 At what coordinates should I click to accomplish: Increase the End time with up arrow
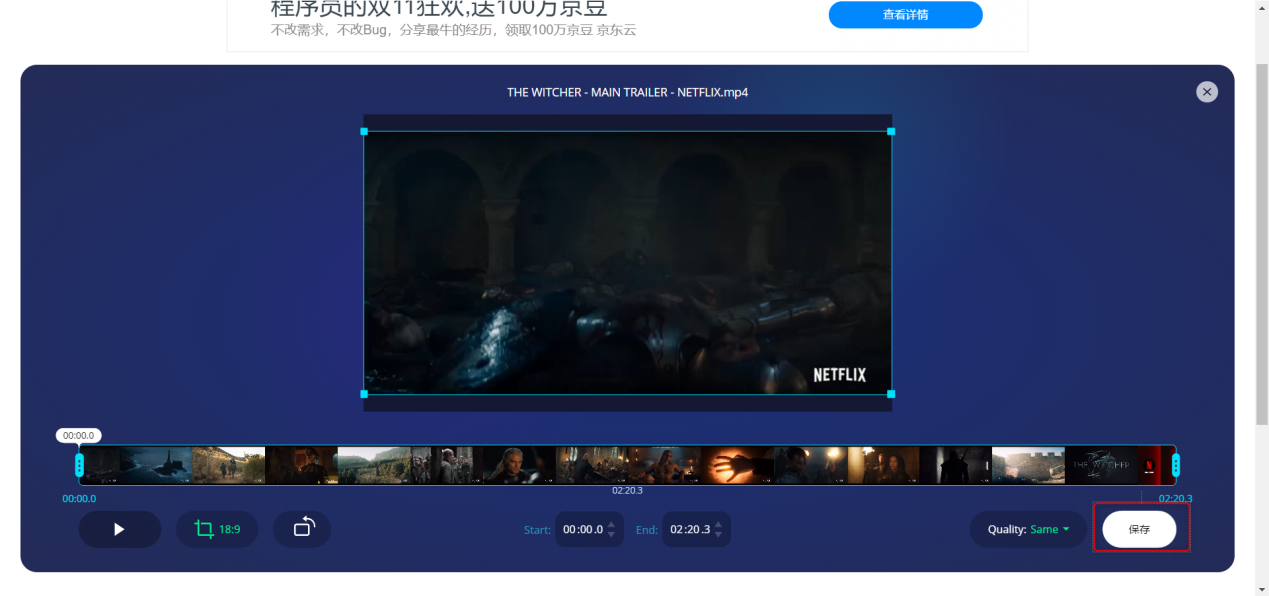click(x=718, y=523)
